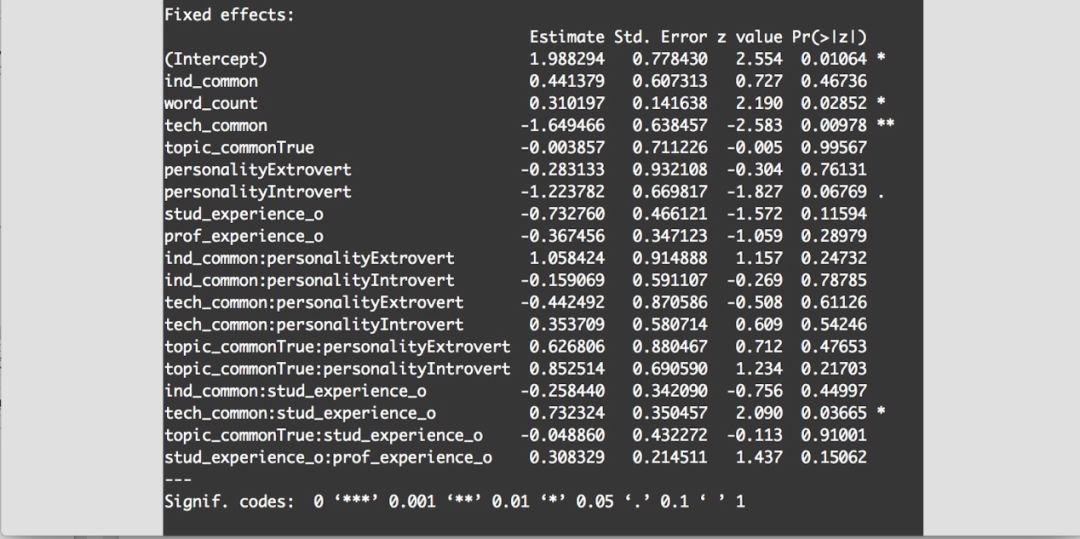Click the z value 2.190 for word_count
Image resolution: width=1080 pixels, height=539 pixels.
point(756,103)
